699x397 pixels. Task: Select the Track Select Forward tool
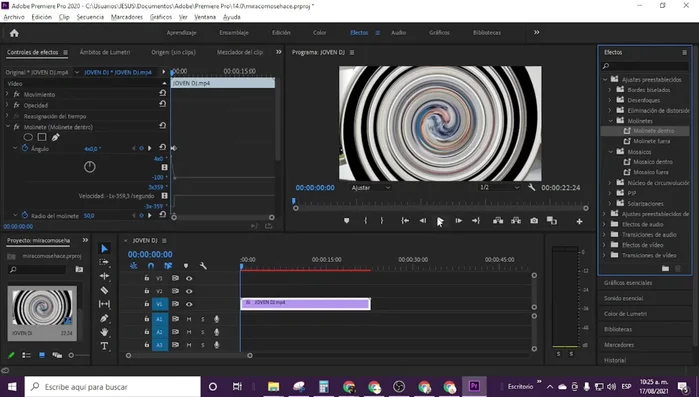(104, 262)
